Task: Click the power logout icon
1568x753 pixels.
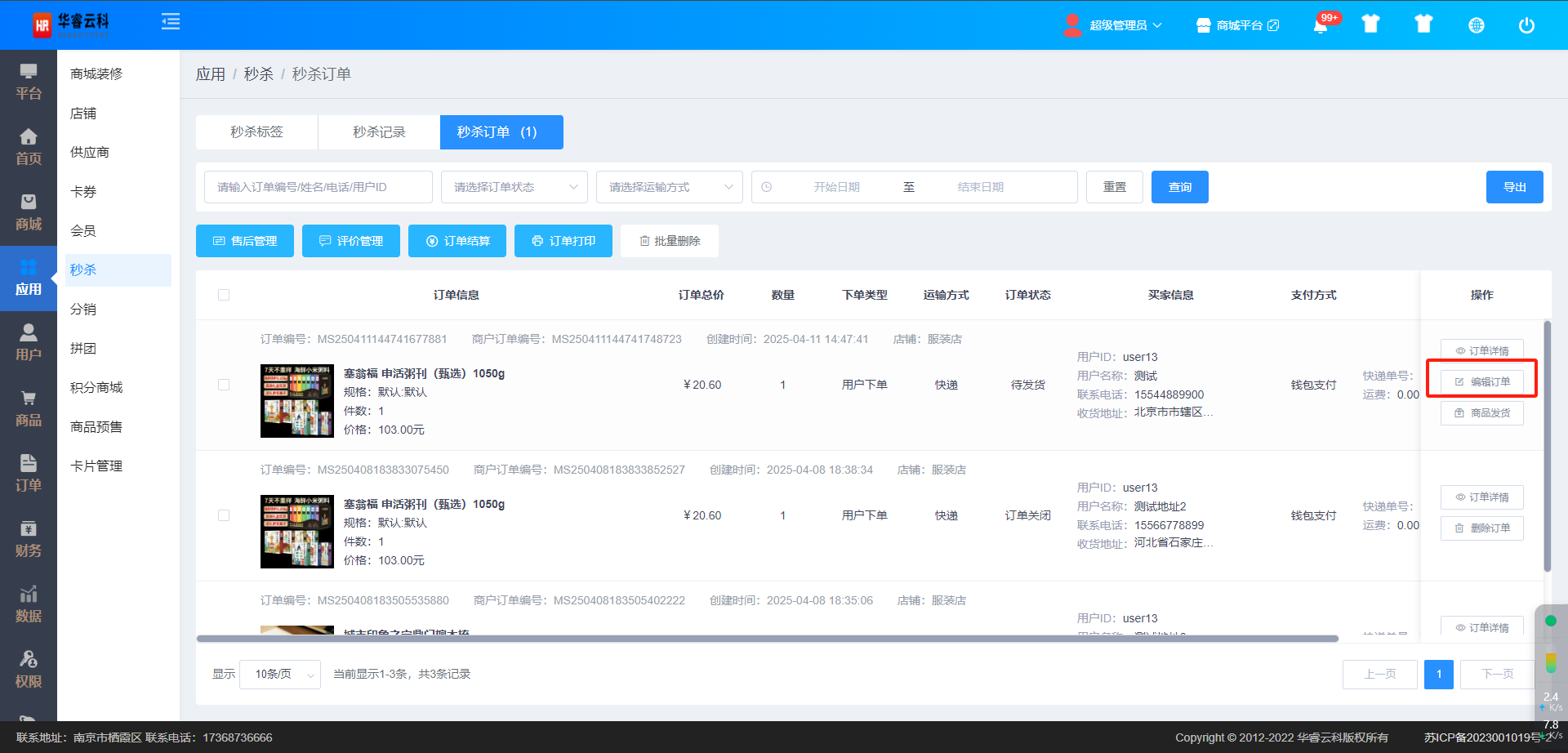Action: (1526, 25)
